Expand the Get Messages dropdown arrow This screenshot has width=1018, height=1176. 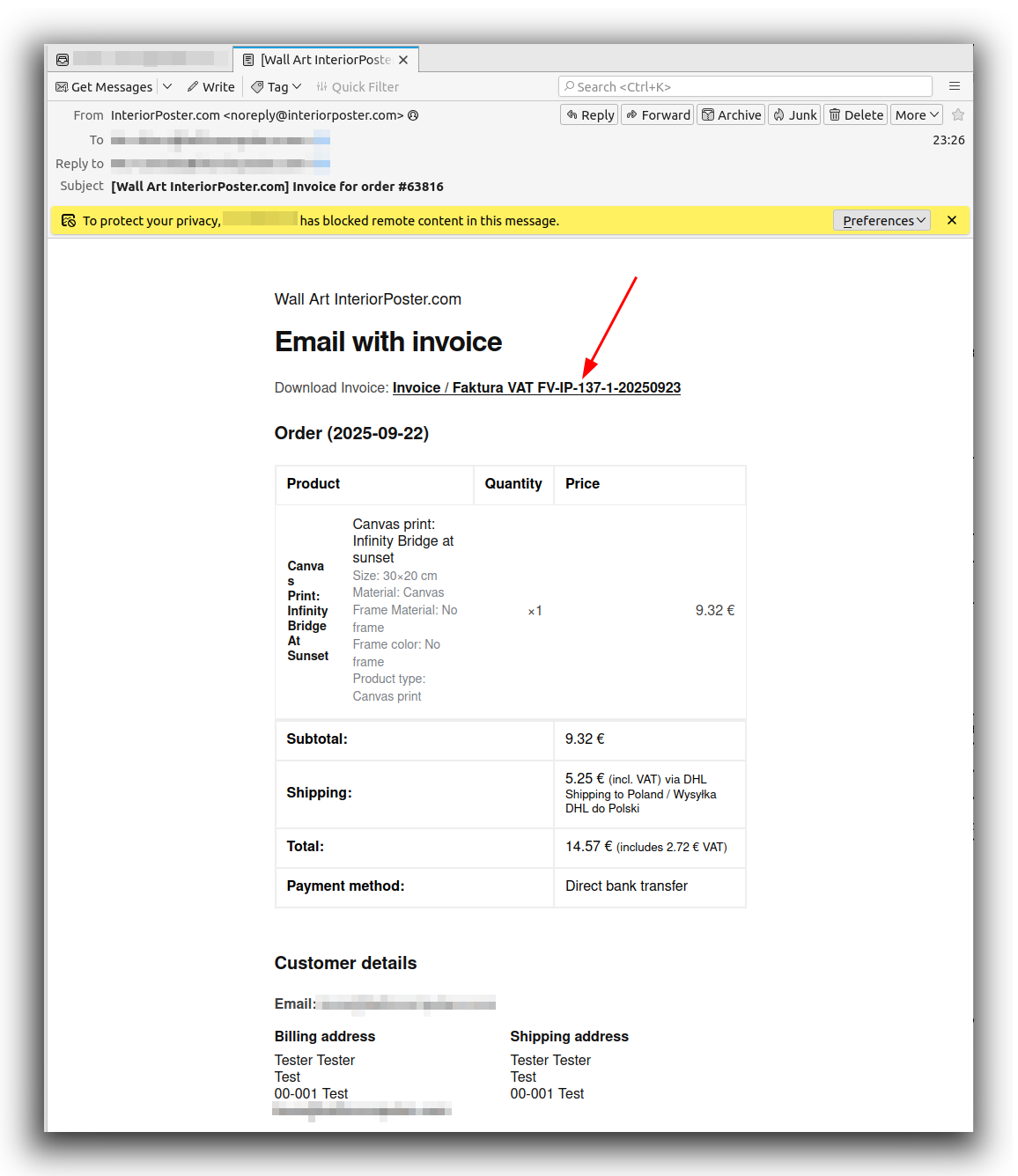(167, 87)
